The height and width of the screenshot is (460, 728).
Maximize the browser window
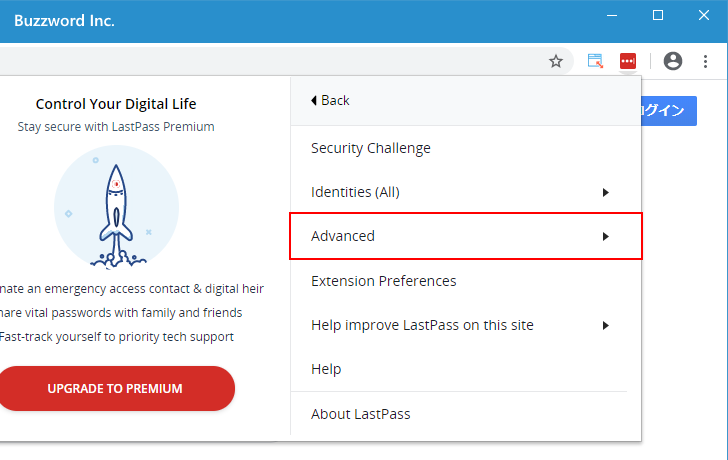click(x=658, y=15)
